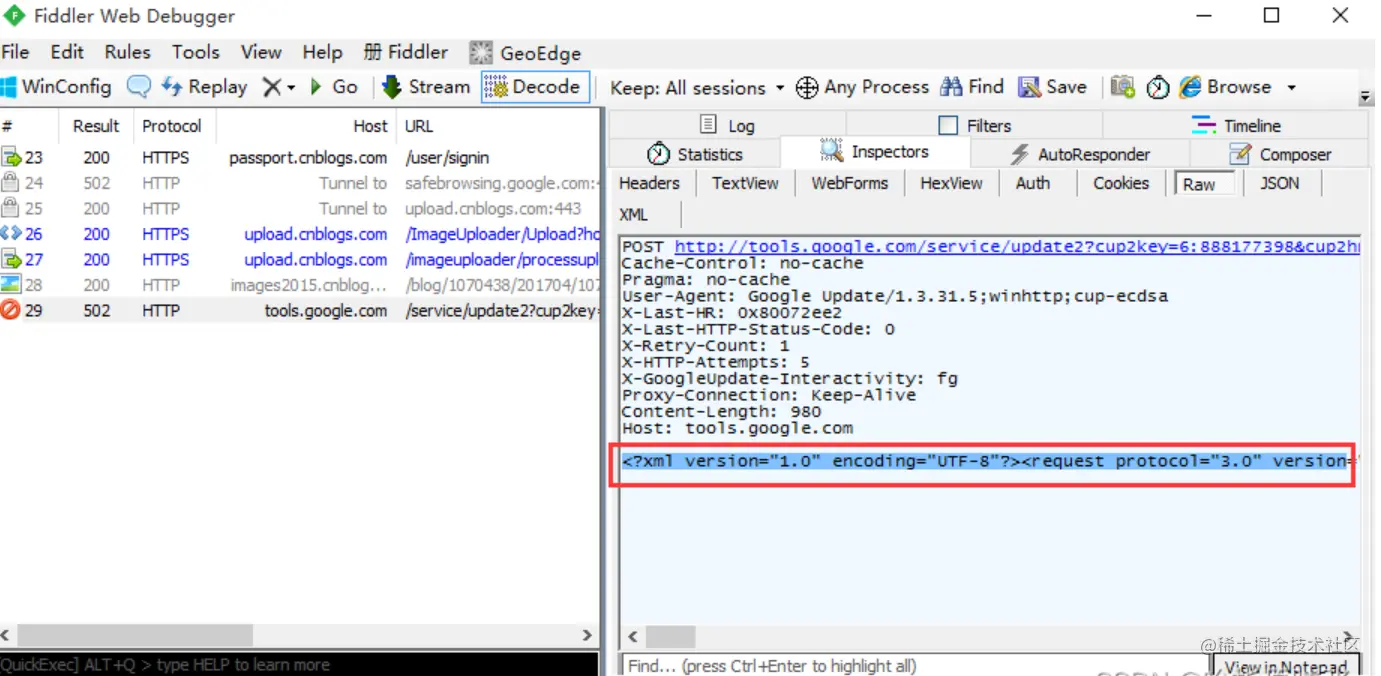Click session list horizontal scrollbar left arrow
Viewport: 1381px width, 676px height.
[6, 635]
